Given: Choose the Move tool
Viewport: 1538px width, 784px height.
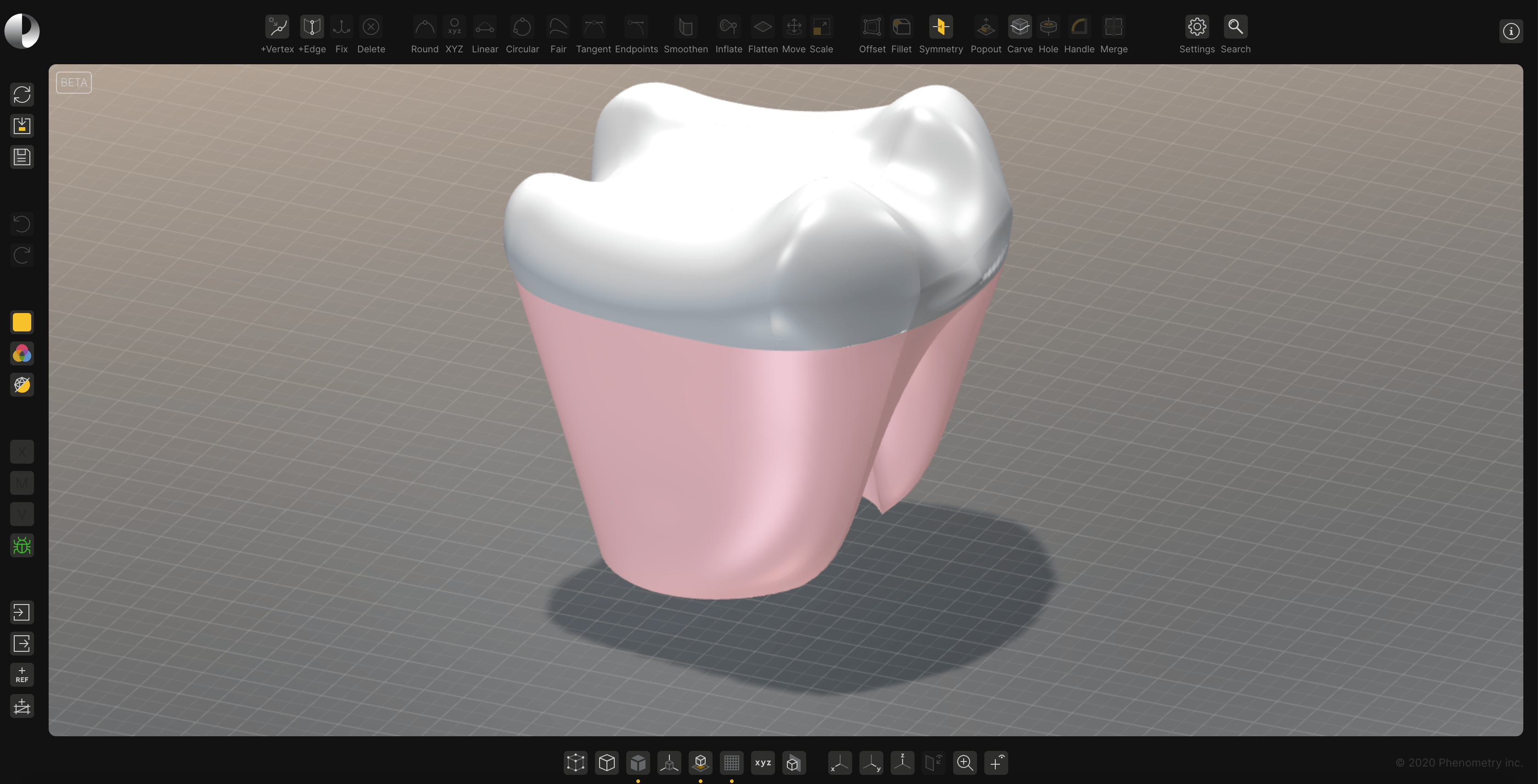Looking at the screenshot, I should pyautogui.click(x=793, y=27).
